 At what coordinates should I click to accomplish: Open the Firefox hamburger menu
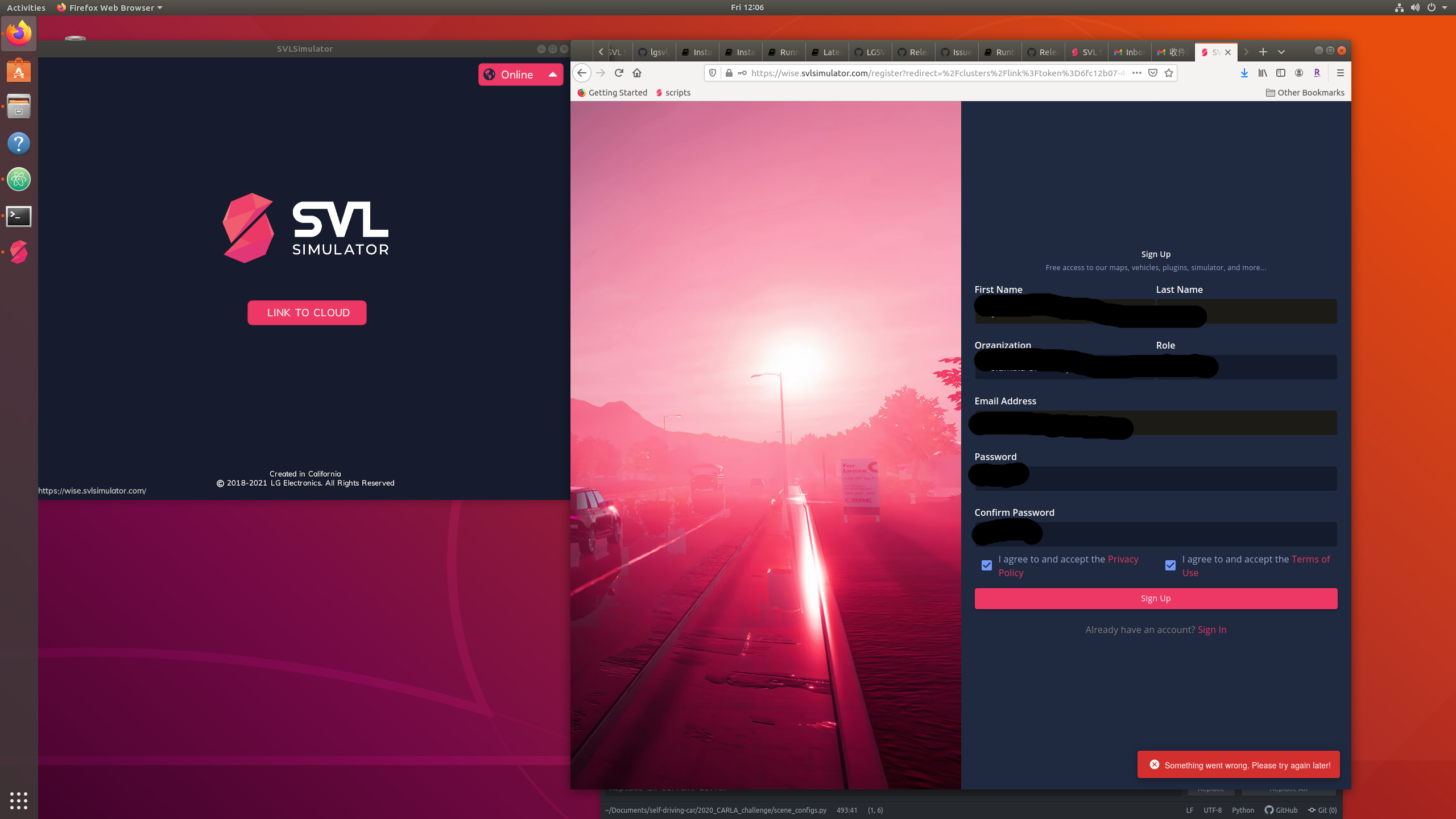pyautogui.click(x=1339, y=73)
